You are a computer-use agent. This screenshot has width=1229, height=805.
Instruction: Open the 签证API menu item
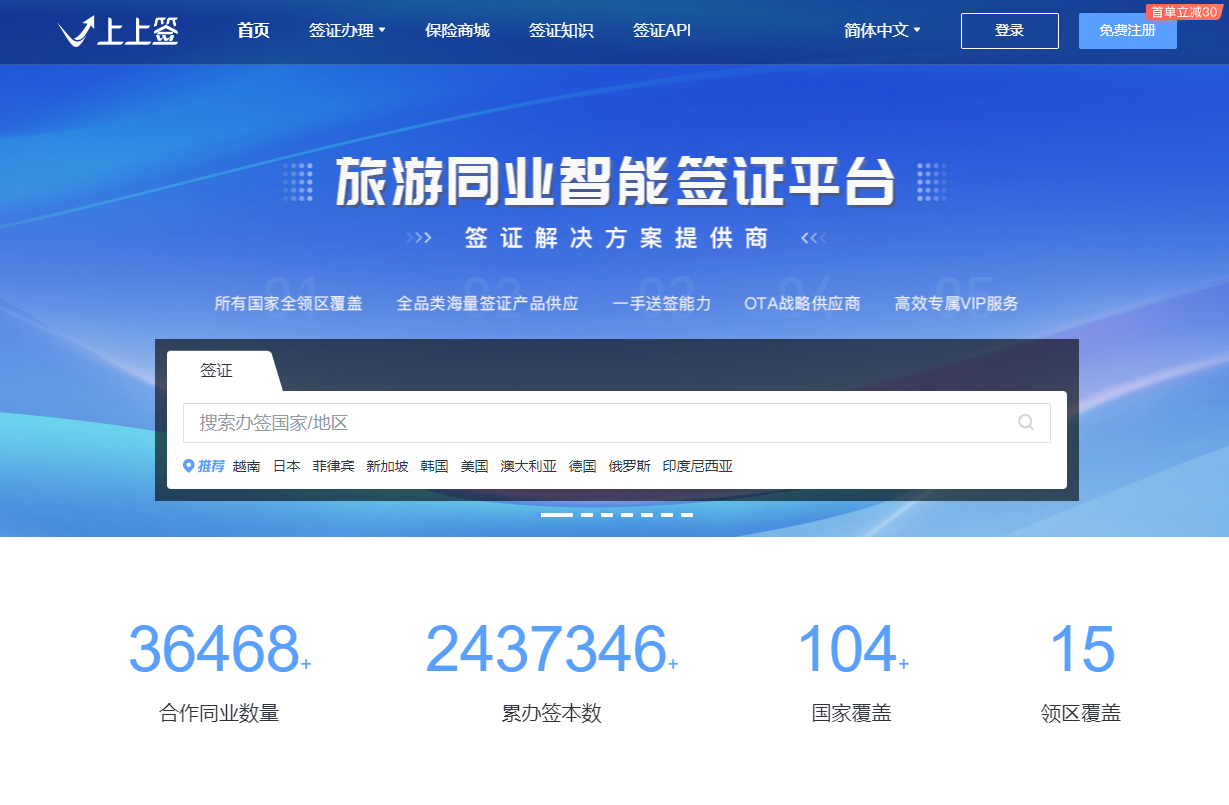[x=661, y=30]
